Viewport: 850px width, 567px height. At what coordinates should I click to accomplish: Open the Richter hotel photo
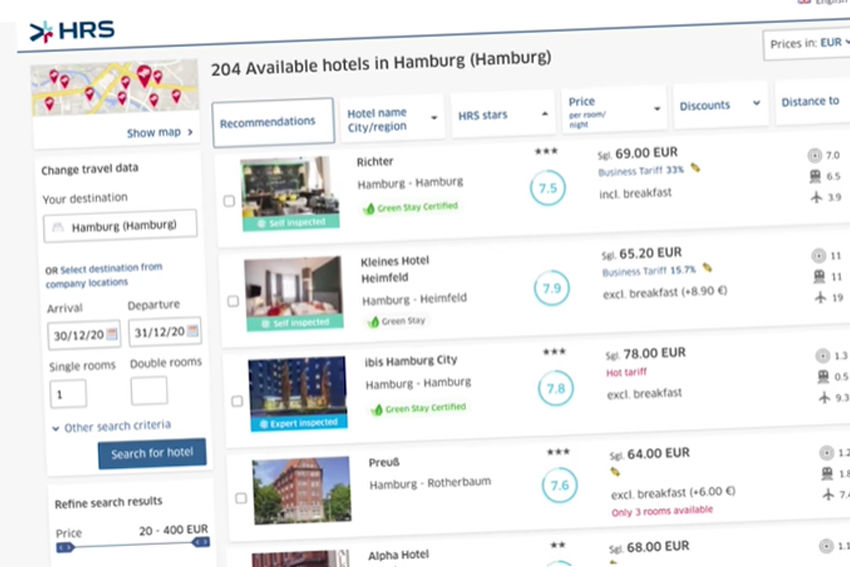290,193
